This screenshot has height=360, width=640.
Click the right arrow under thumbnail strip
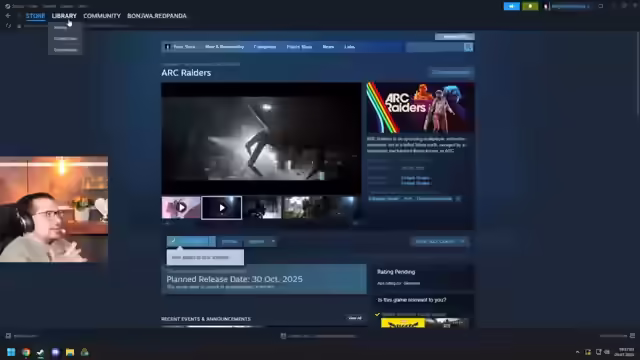pos(355,223)
